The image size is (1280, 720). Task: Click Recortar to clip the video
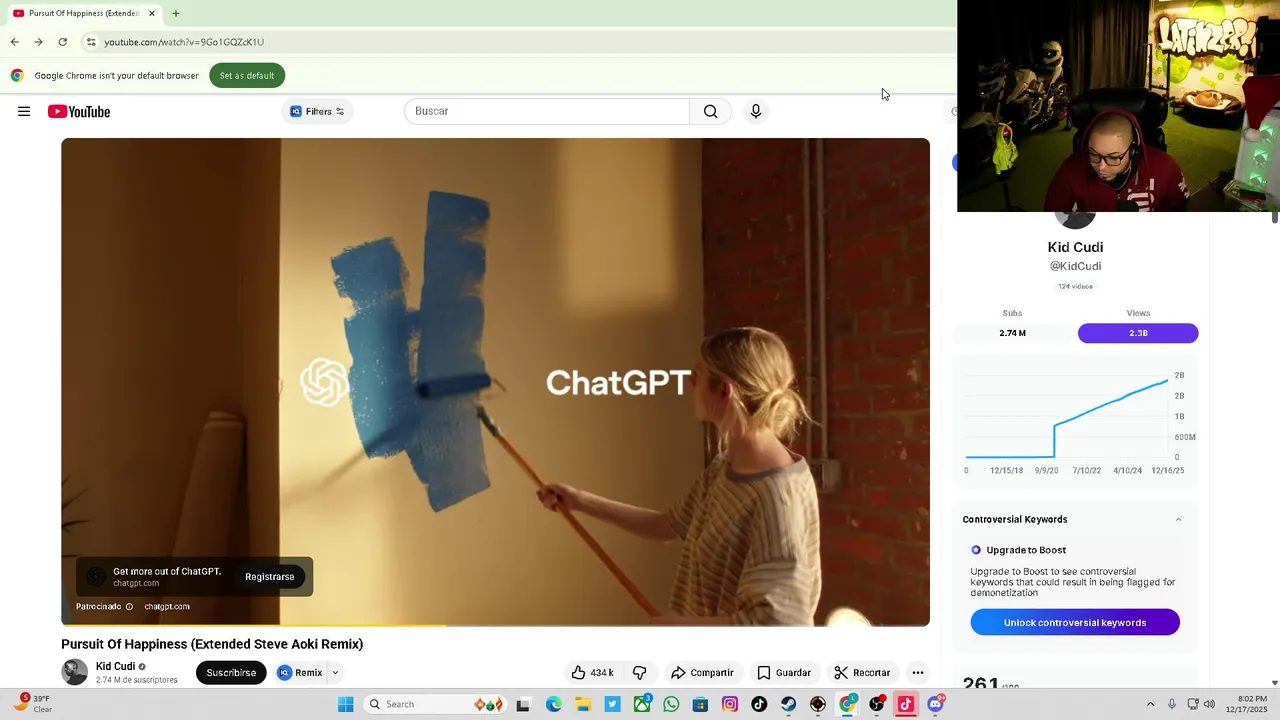pyautogui.click(x=862, y=672)
